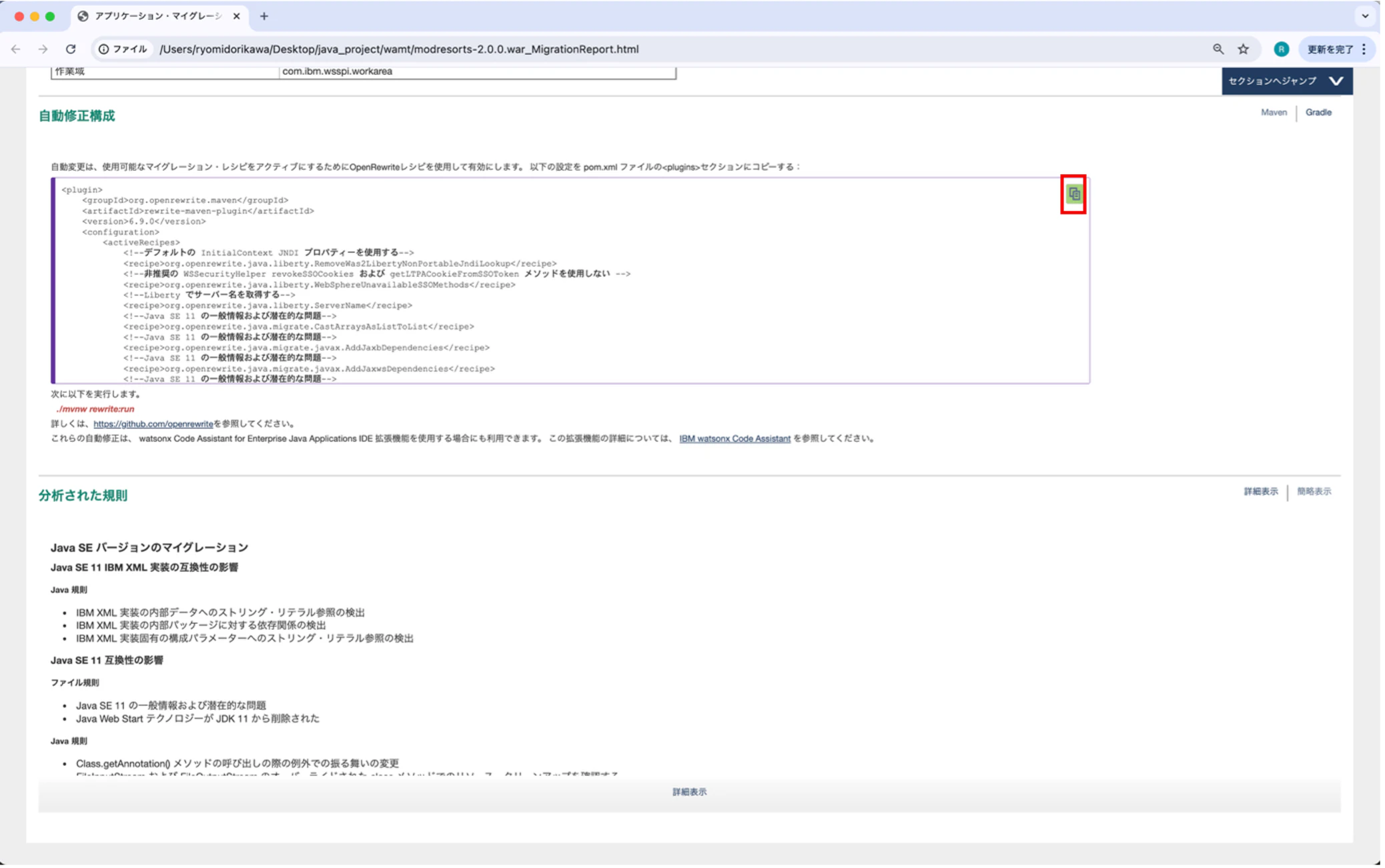Copy the plugin configuration with the copy icon
1385x868 pixels.
point(1073,194)
